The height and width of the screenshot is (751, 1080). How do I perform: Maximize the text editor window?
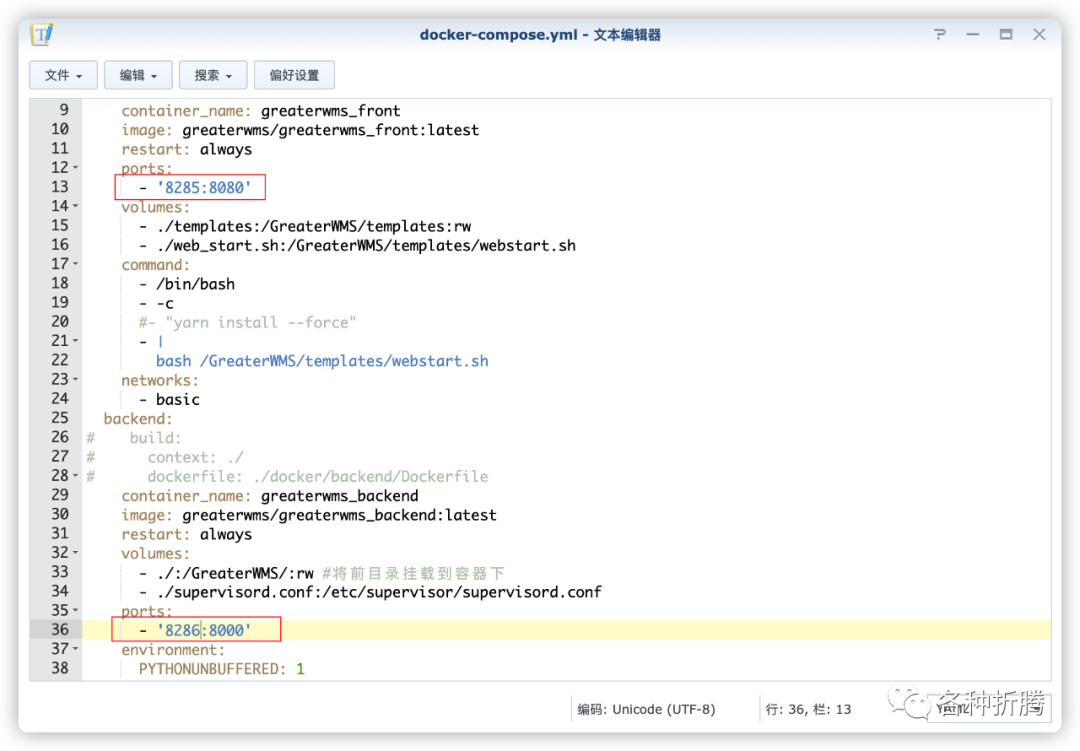tap(1006, 34)
